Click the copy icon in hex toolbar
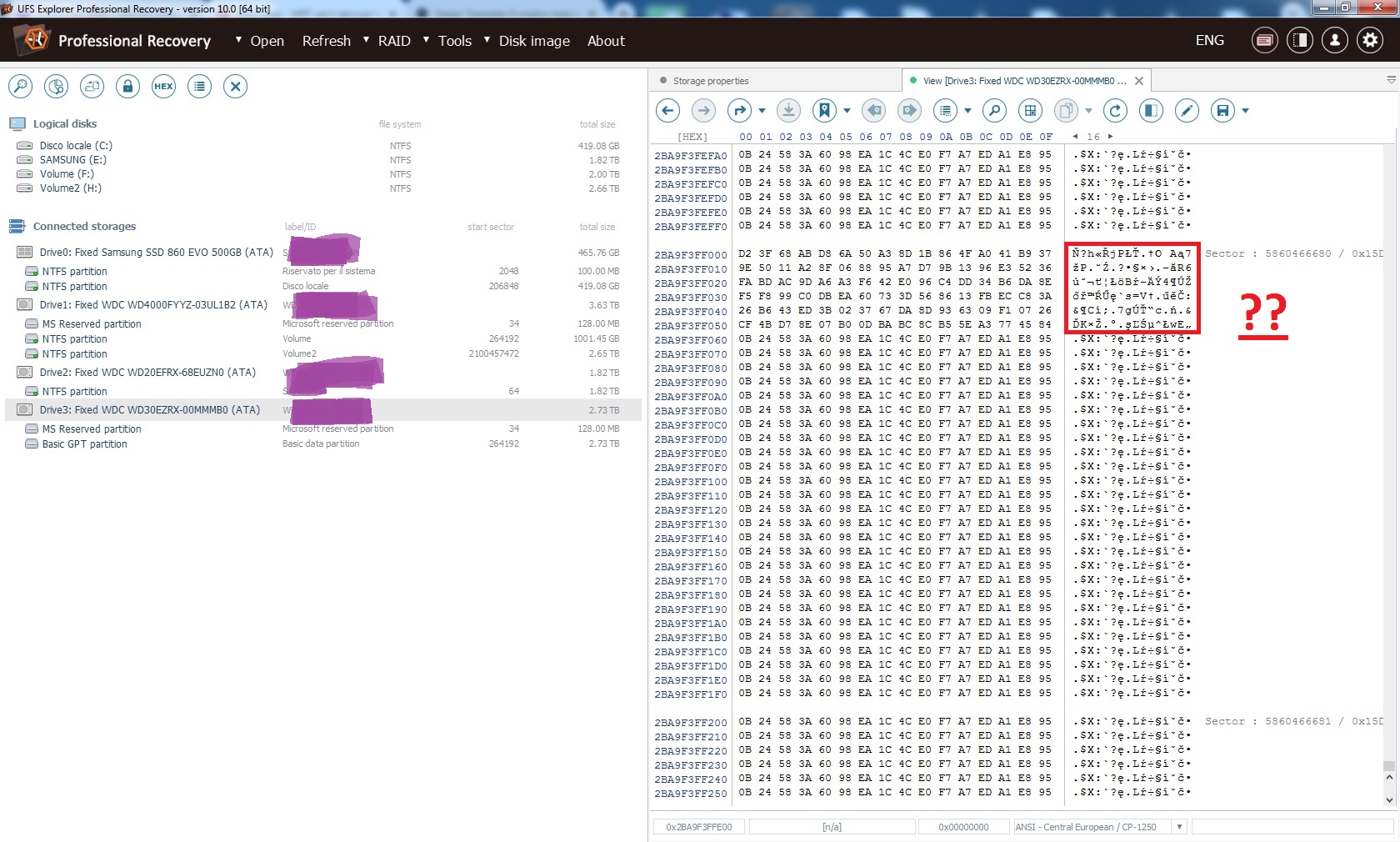The image size is (1400, 842). (1066, 110)
